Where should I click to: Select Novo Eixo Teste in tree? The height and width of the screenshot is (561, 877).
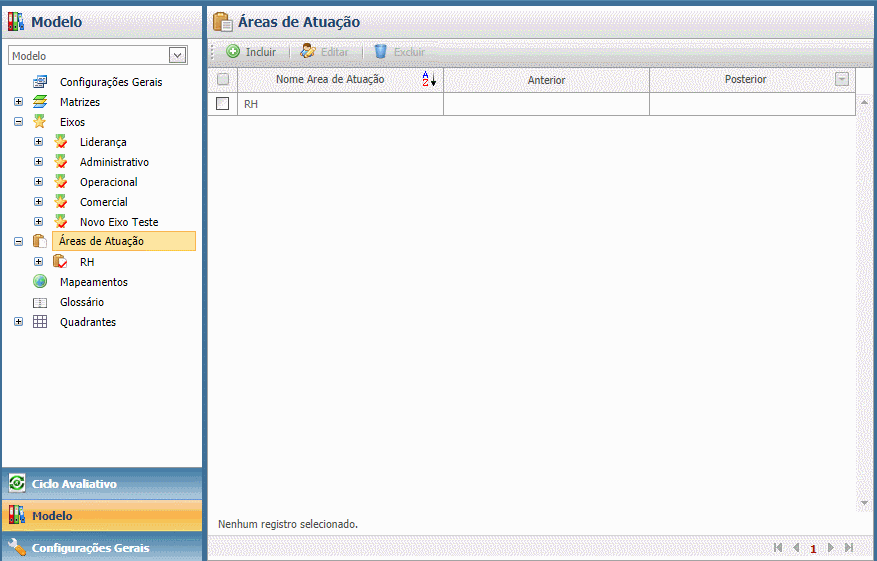point(119,222)
